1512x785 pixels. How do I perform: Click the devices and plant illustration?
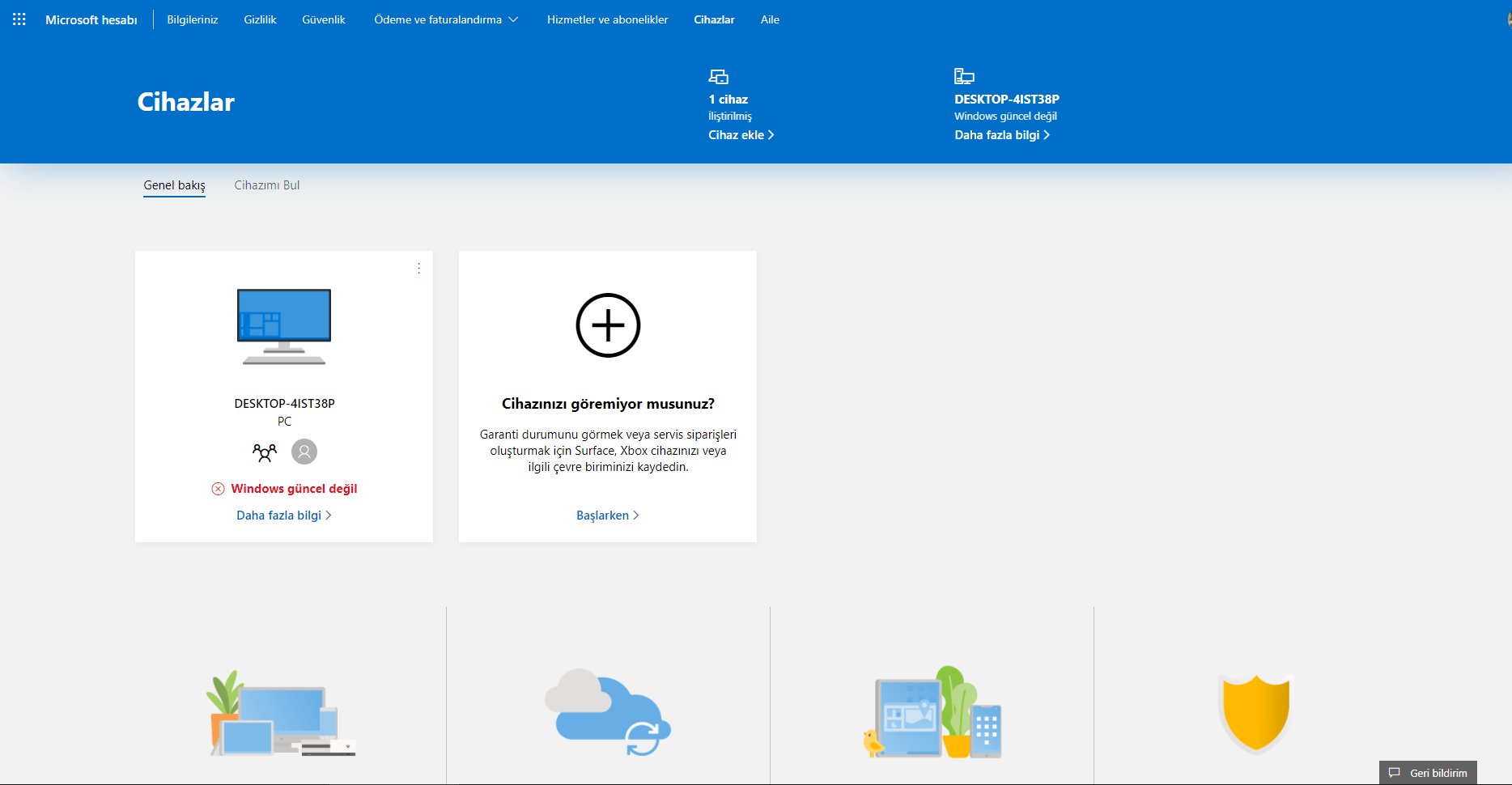[x=282, y=714]
